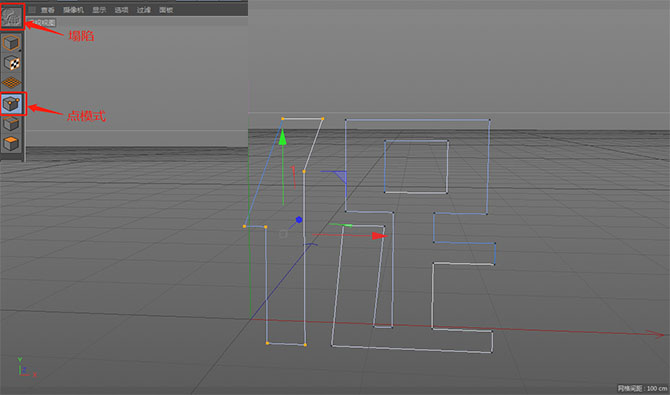The height and width of the screenshot is (395, 670).
Task: Click the Make Editable (塌陷) icon
Action: click(12, 17)
